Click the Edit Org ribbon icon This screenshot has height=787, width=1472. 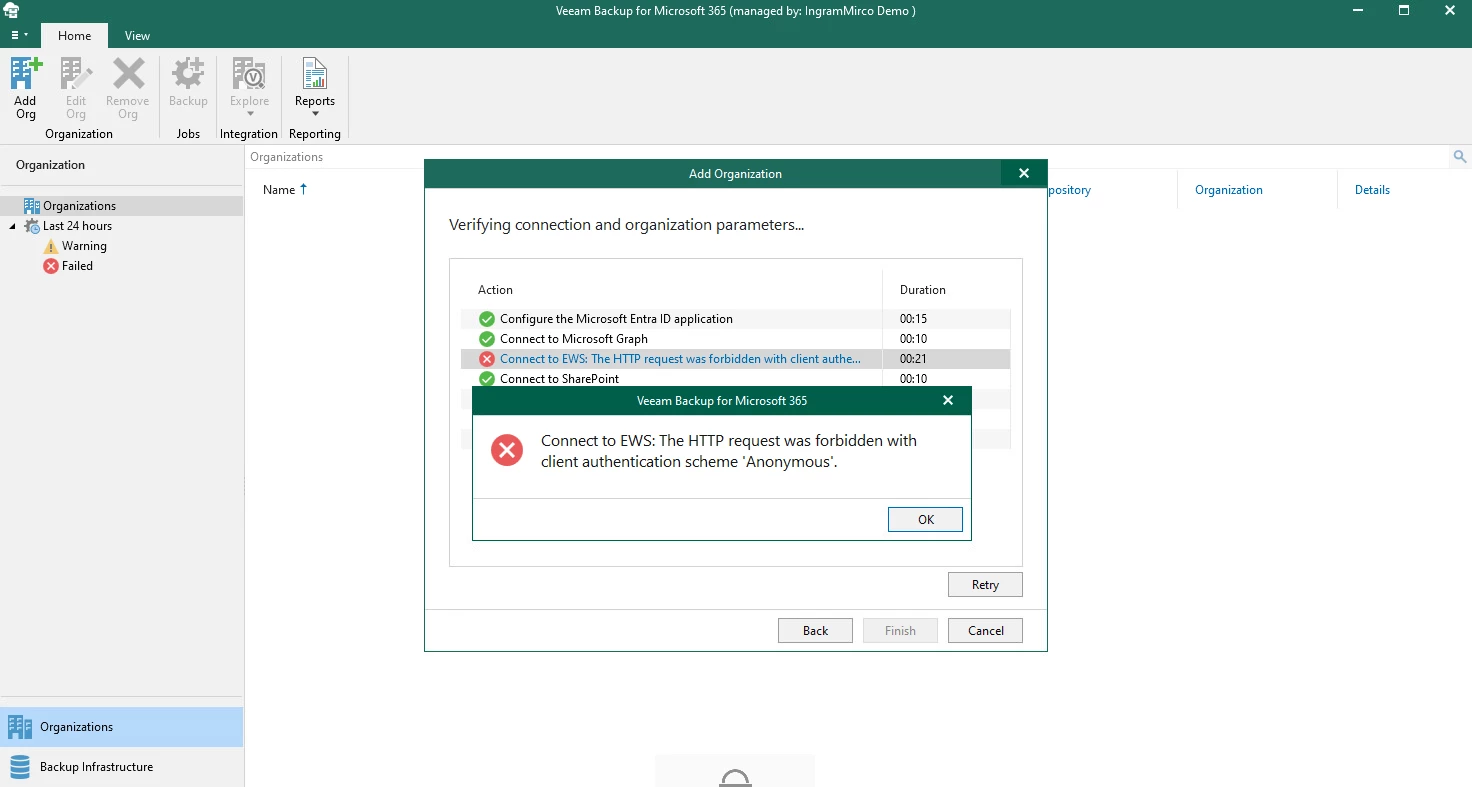[x=76, y=88]
